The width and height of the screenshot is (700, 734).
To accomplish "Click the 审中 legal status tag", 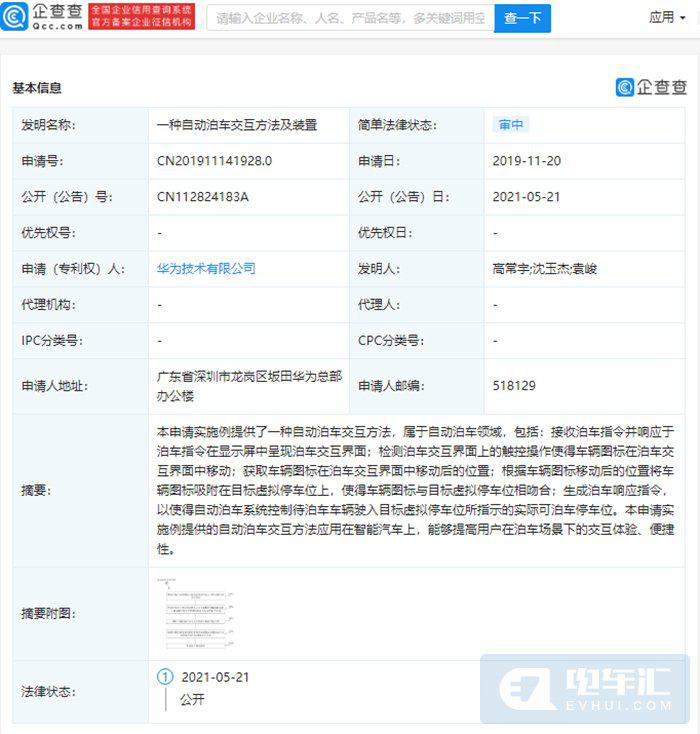I will coord(510,125).
